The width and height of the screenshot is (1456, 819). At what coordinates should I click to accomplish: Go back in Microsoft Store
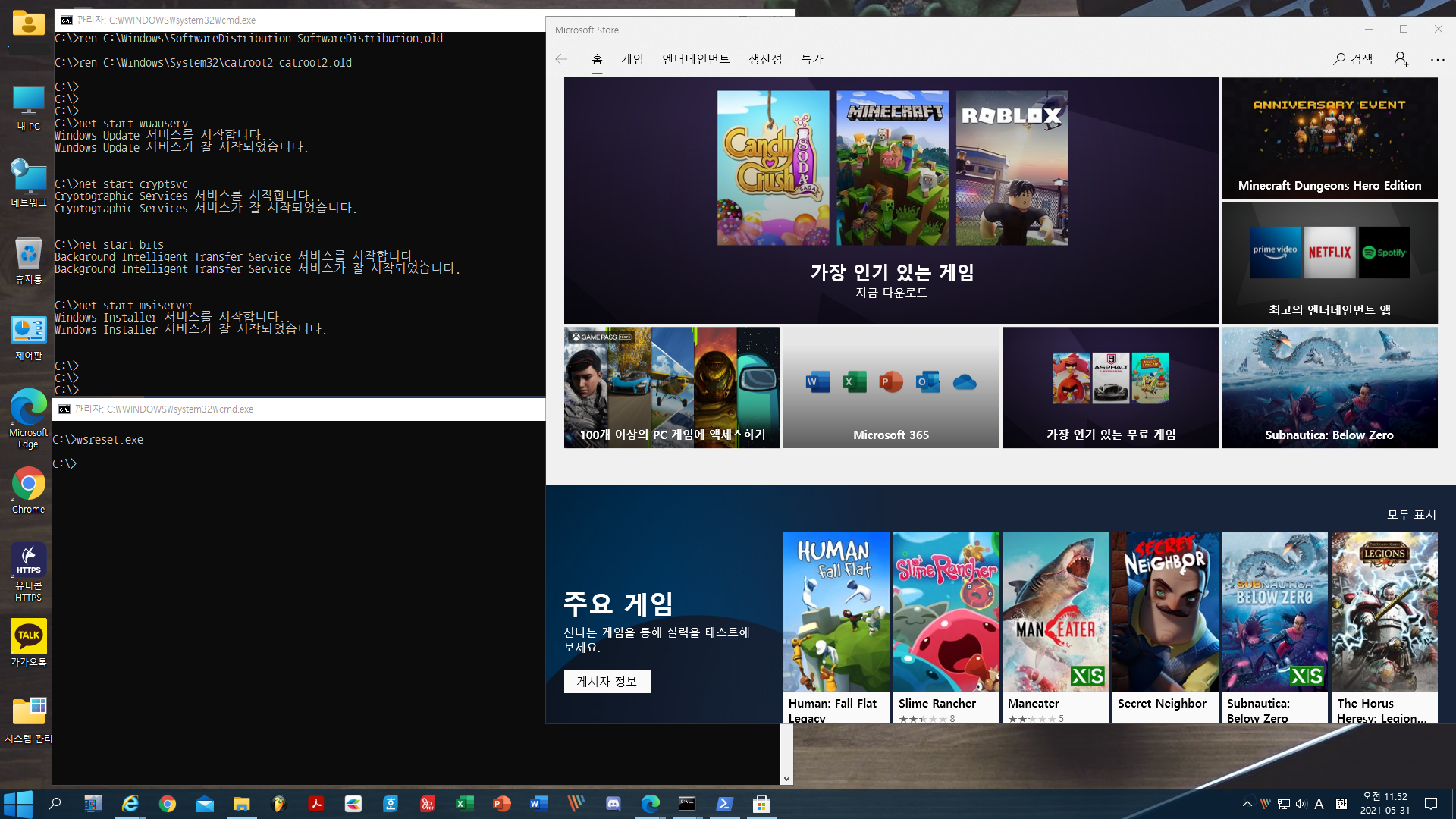coord(561,59)
